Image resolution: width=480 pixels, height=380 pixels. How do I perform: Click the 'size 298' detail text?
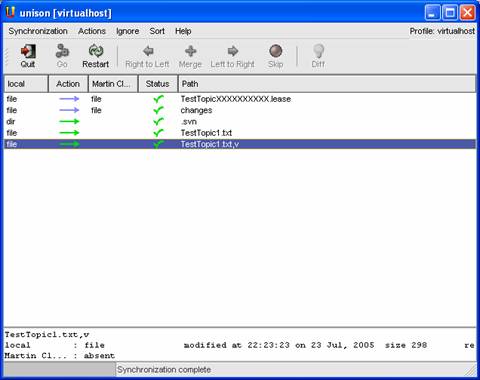[x=406, y=345]
